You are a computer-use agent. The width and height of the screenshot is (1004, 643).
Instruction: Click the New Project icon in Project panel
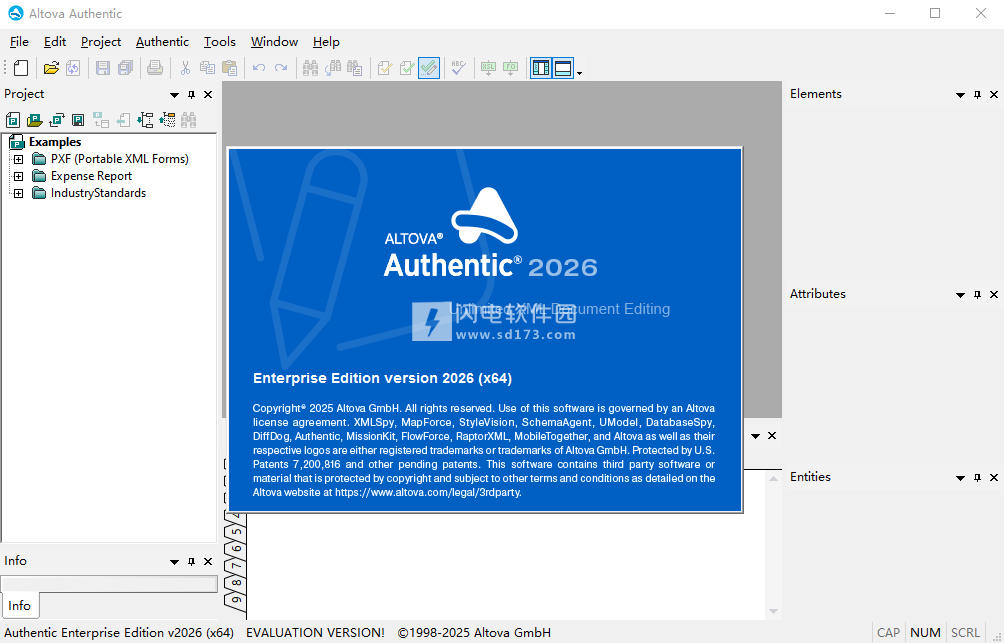coord(13,120)
